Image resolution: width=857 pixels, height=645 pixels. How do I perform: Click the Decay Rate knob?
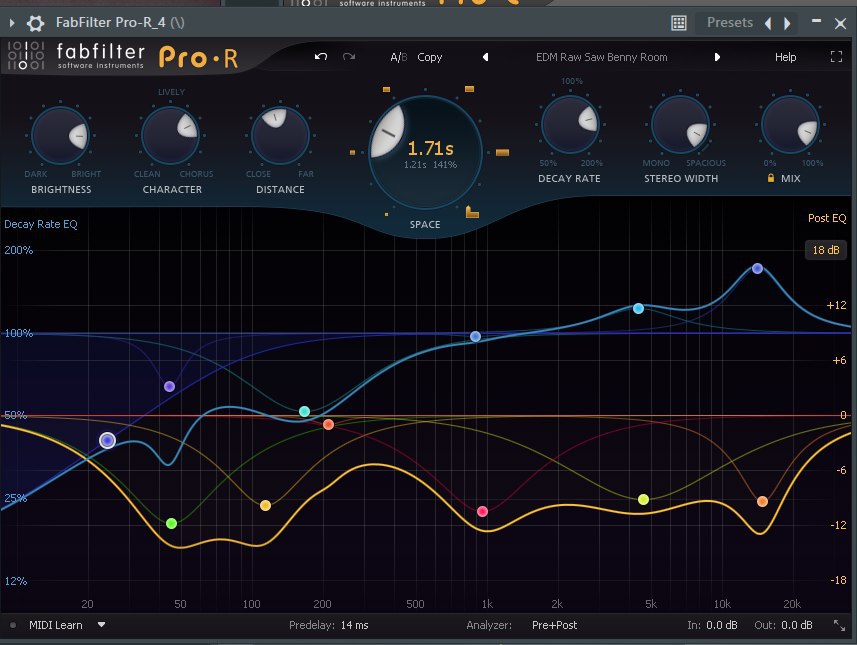tap(570, 125)
